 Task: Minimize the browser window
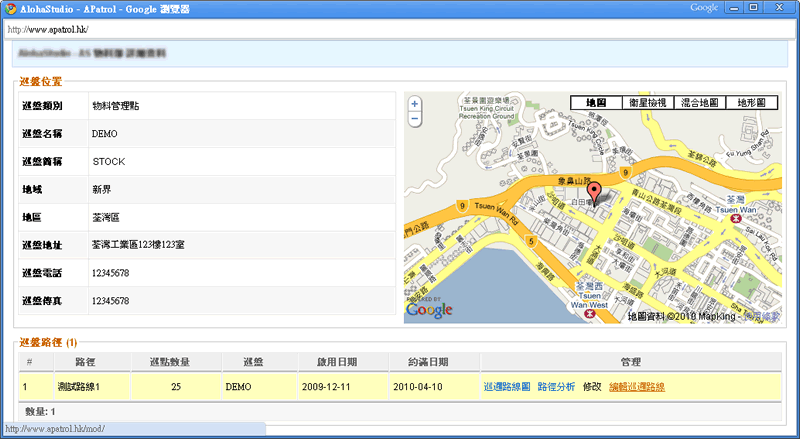tap(734, 8)
